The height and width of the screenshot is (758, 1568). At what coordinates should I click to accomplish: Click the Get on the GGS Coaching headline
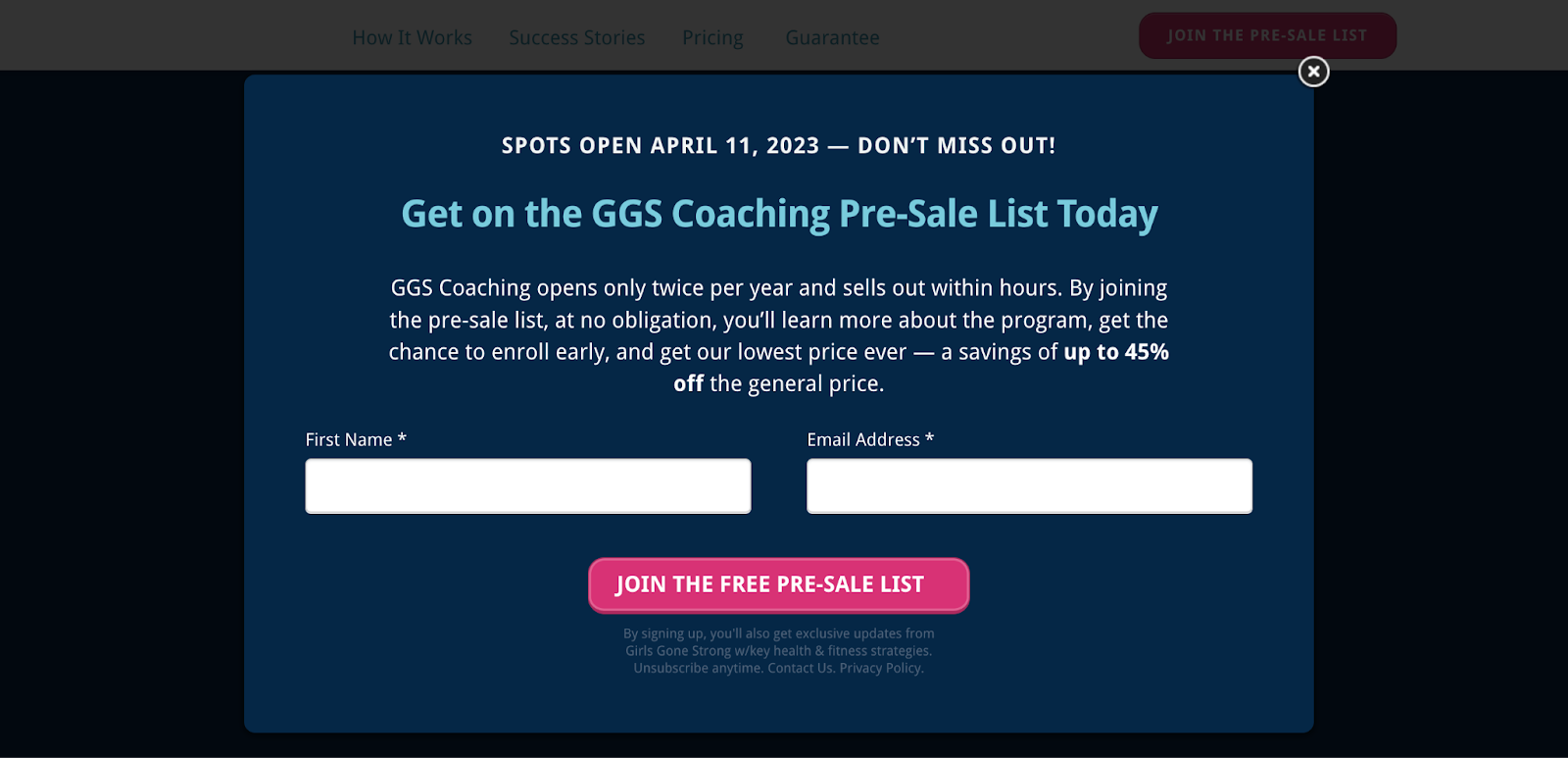click(779, 214)
